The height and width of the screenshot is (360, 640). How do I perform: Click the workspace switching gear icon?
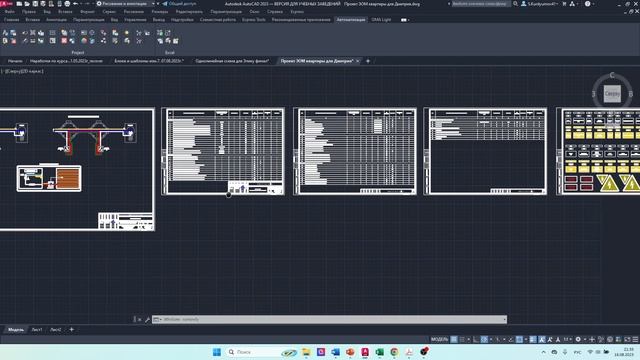pos(578,339)
